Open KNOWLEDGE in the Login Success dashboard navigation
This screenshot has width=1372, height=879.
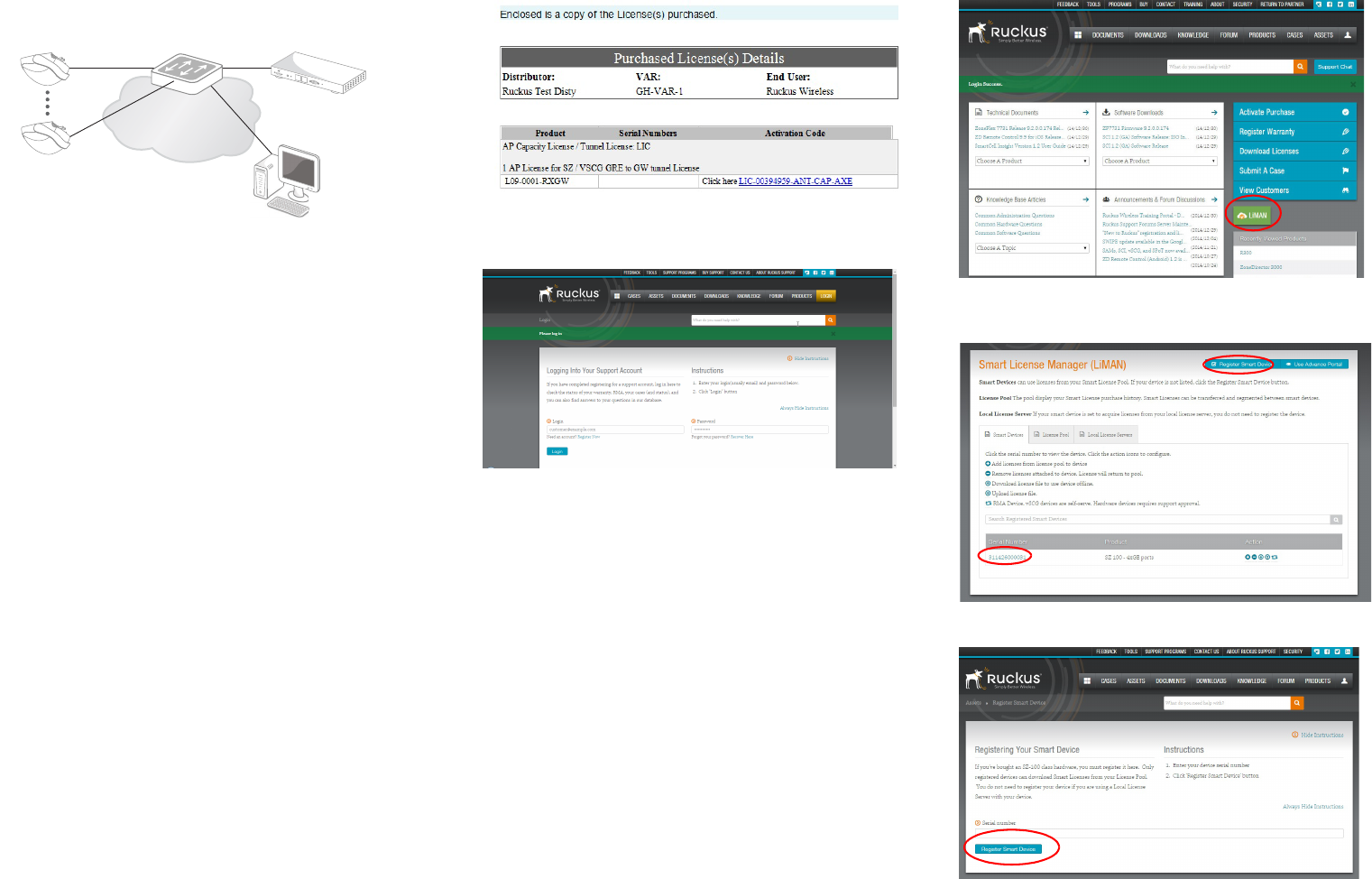tap(1192, 35)
